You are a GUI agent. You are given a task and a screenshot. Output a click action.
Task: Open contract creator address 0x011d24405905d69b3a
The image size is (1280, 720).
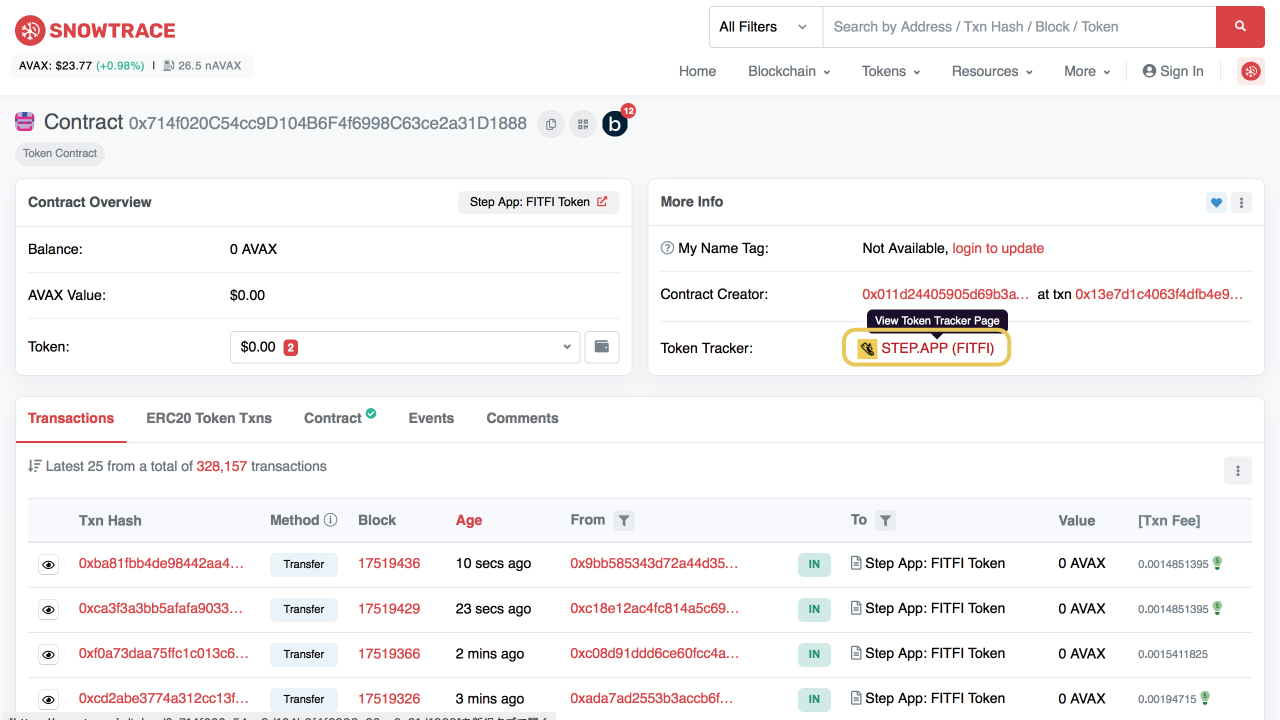pyautogui.click(x=946, y=294)
